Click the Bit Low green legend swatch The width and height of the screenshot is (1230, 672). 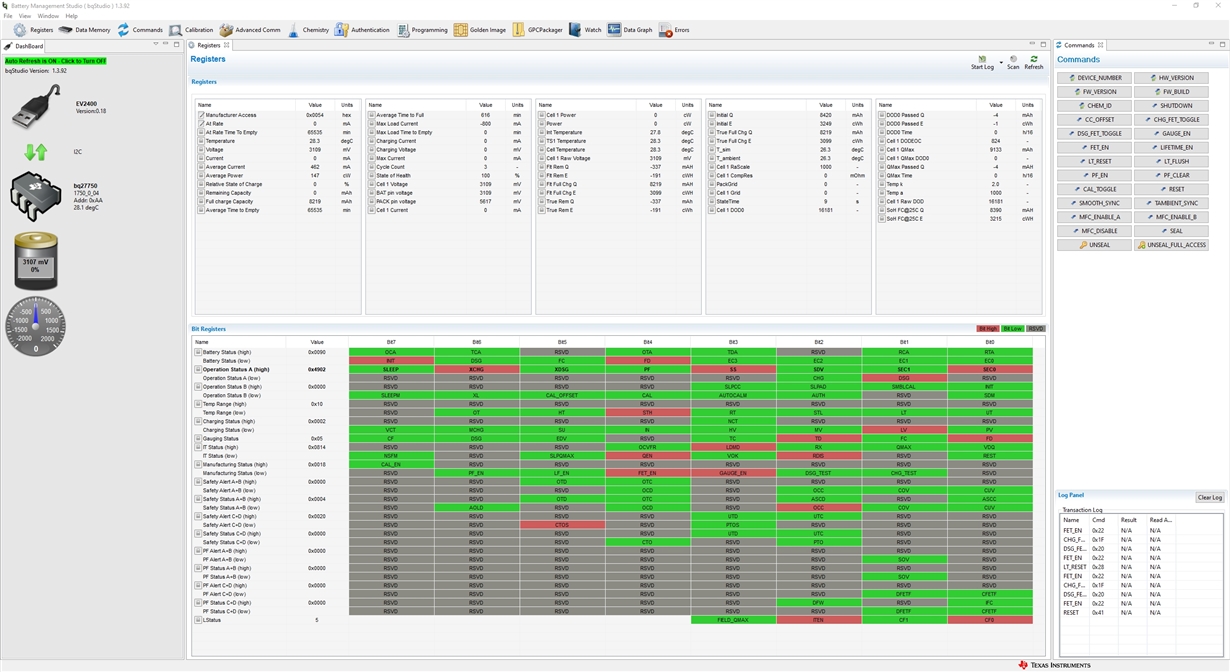pyautogui.click(x=1012, y=329)
